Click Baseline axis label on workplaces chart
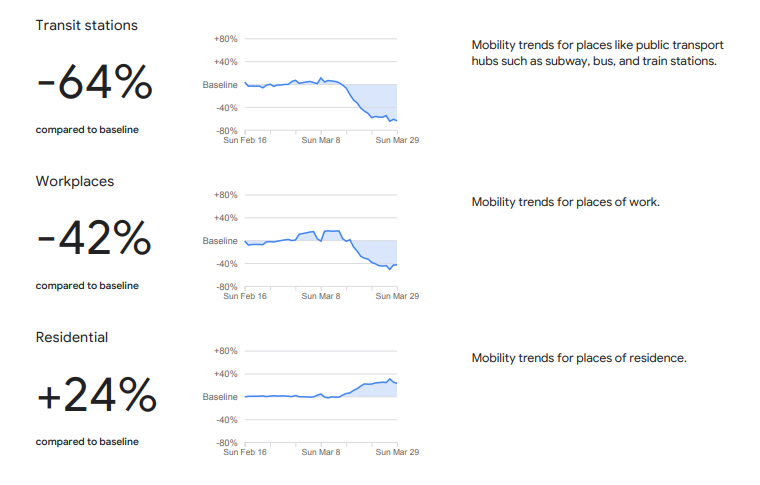Viewport: 760px width, 485px height. pyautogui.click(x=220, y=241)
